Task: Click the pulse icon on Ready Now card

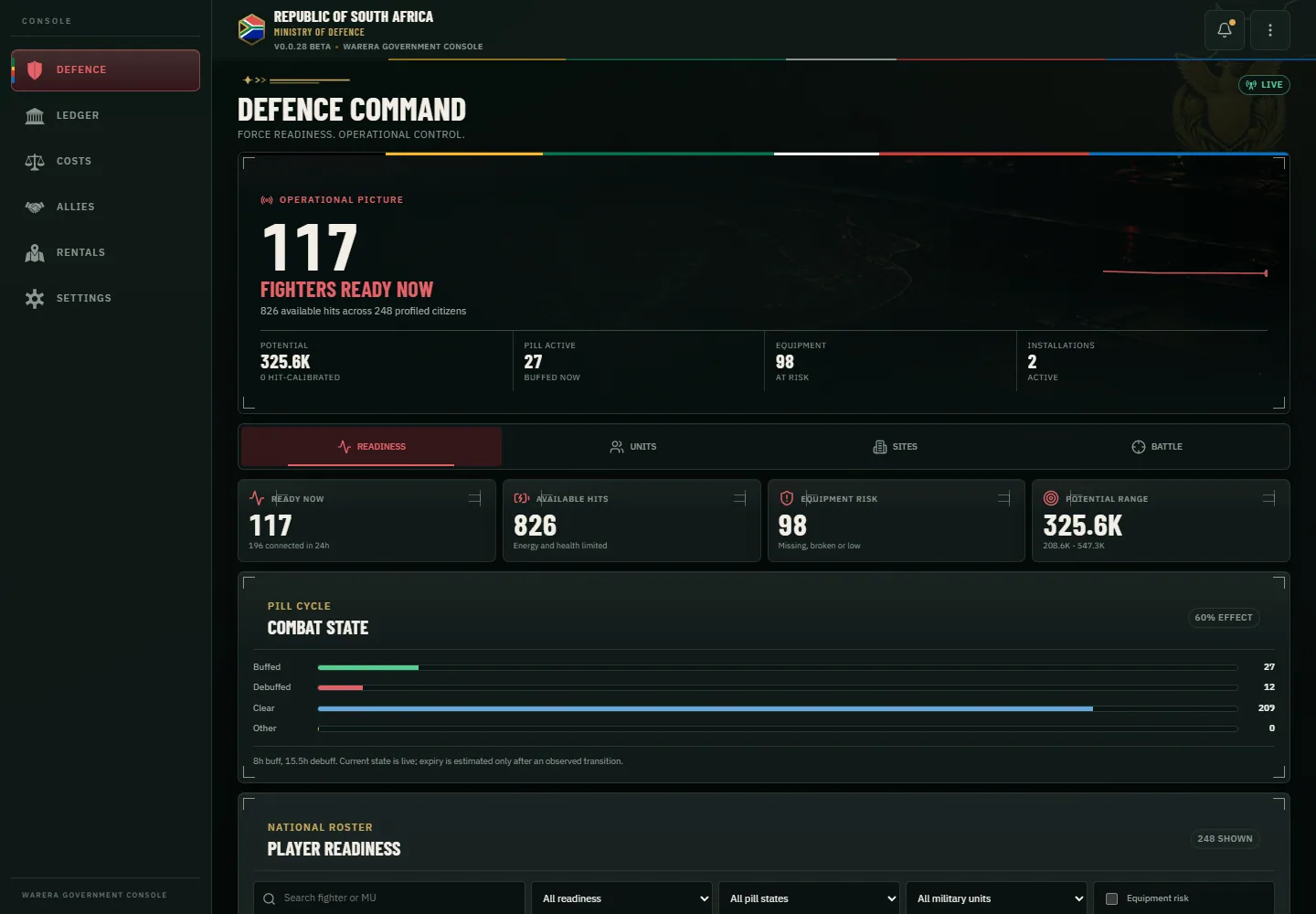Action: (257, 498)
